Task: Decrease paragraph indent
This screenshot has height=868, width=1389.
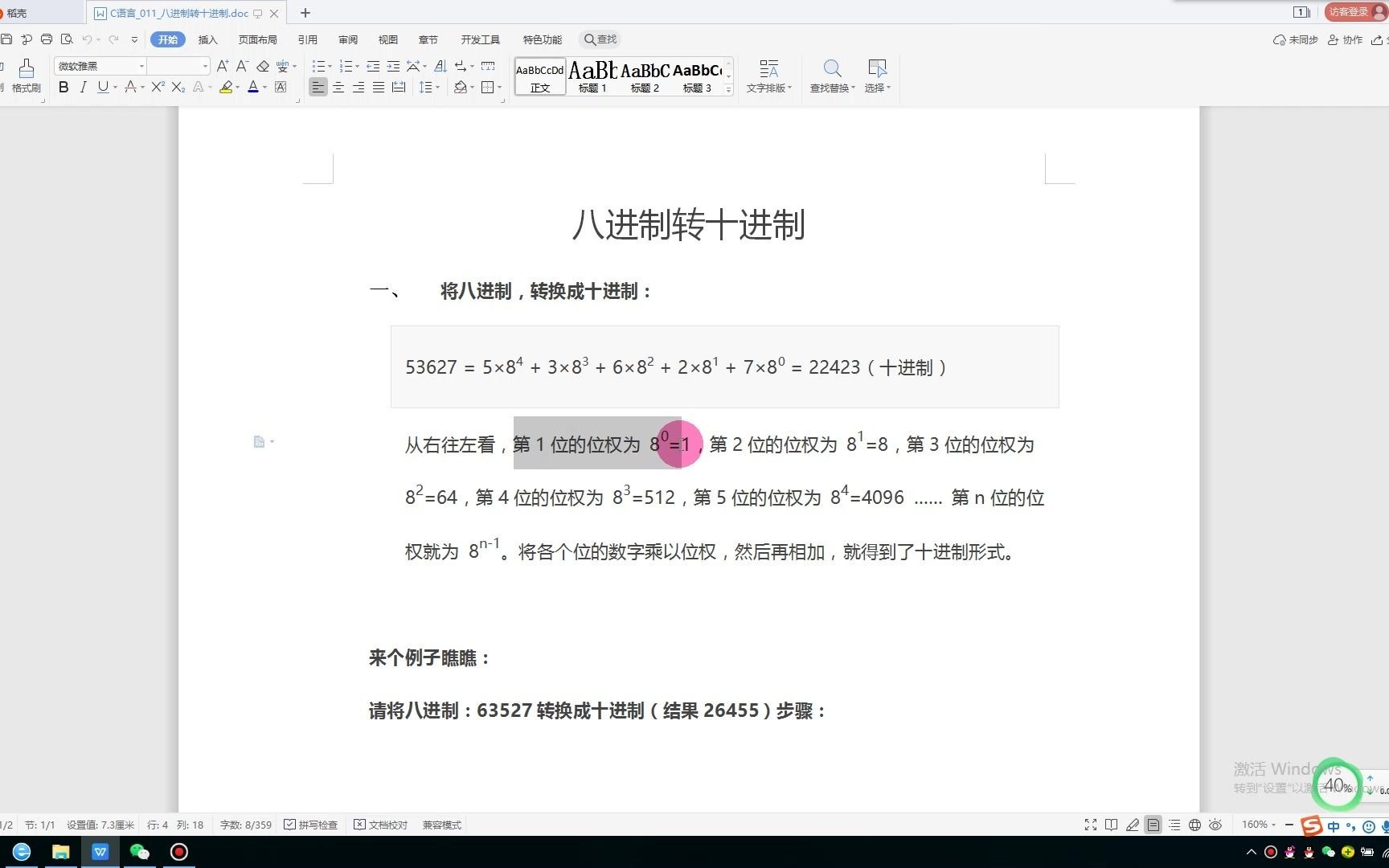Action: tap(373, 66)
